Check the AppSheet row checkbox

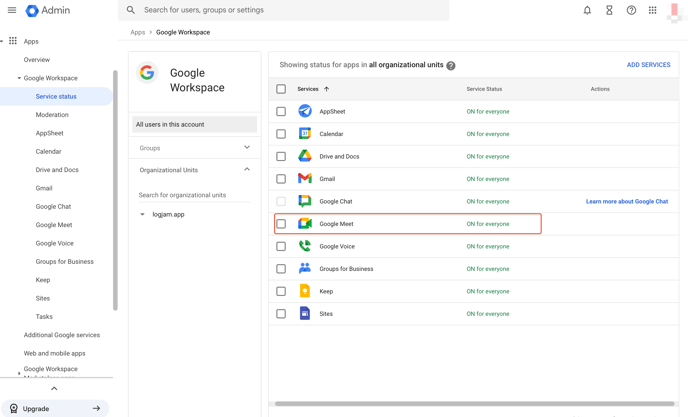coord(281,111)
